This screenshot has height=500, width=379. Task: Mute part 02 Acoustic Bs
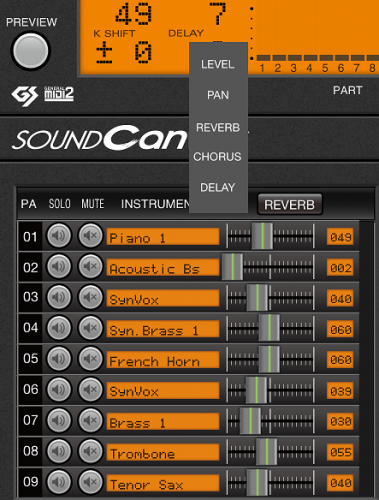tap(90, 266)
